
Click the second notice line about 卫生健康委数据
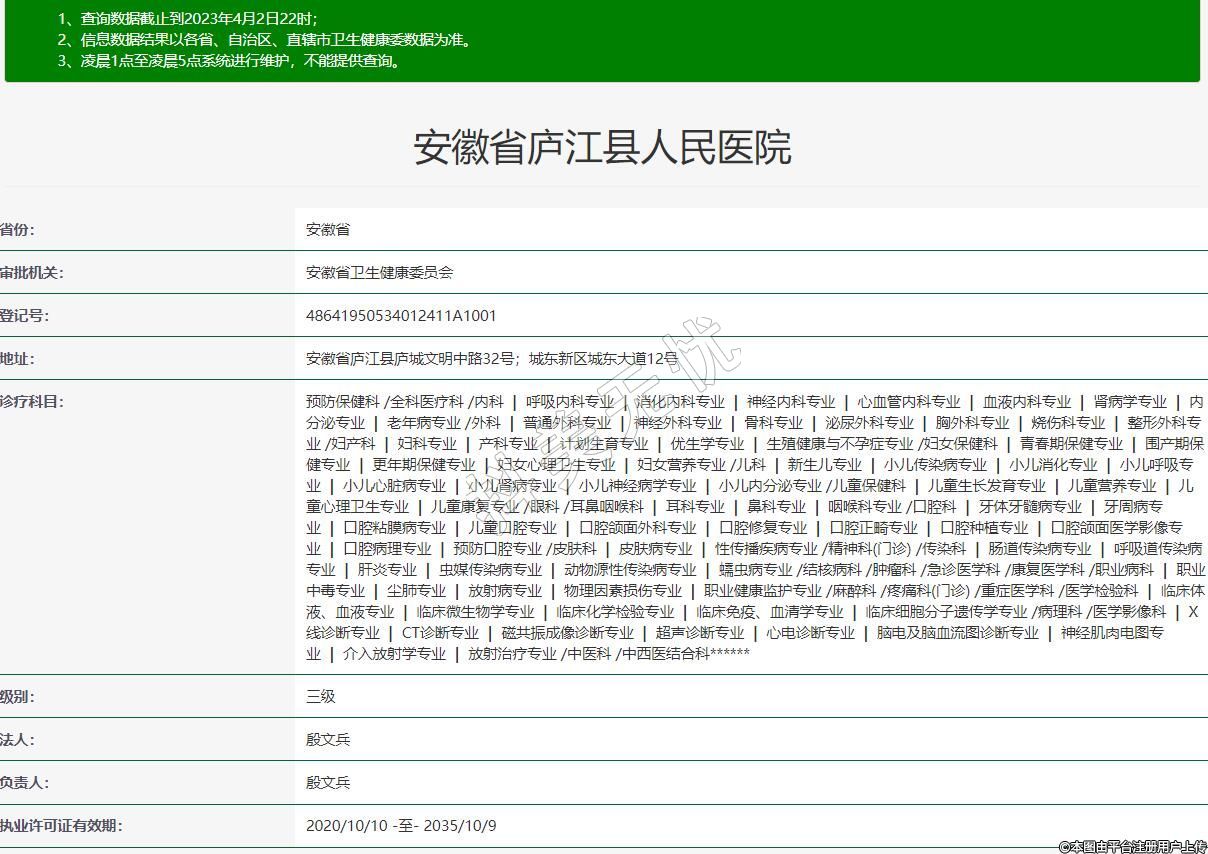tap(264, 40)
